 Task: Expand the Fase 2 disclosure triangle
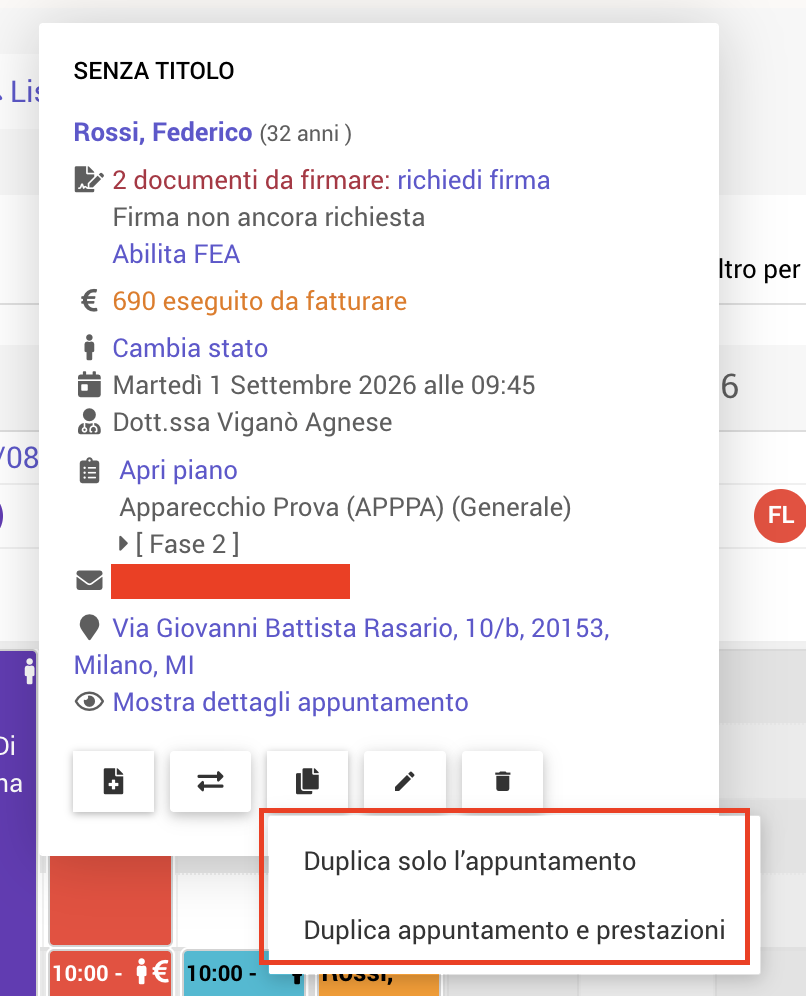point(124,544)
